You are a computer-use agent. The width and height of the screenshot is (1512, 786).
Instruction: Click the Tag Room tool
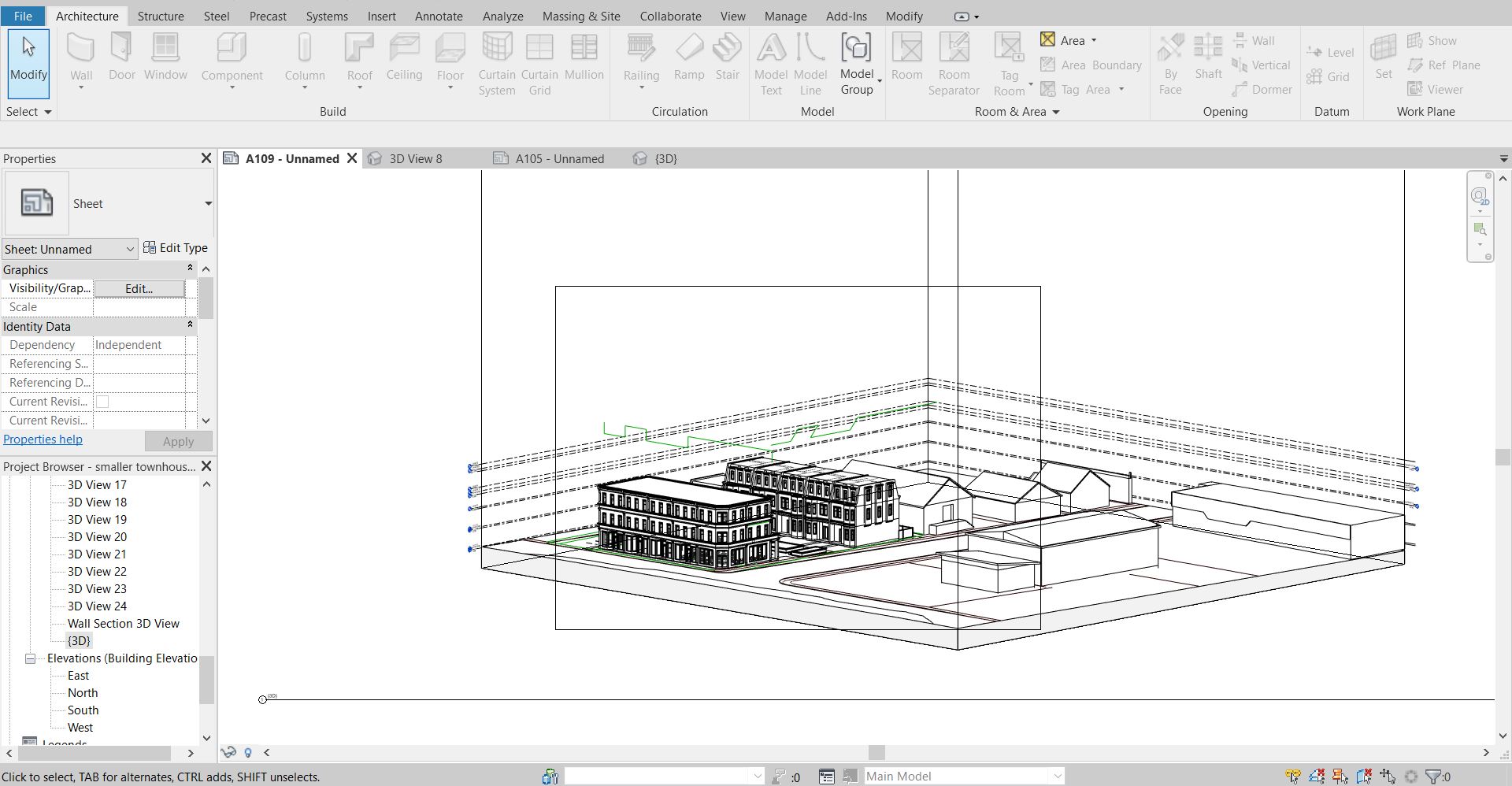point(1010,65)
